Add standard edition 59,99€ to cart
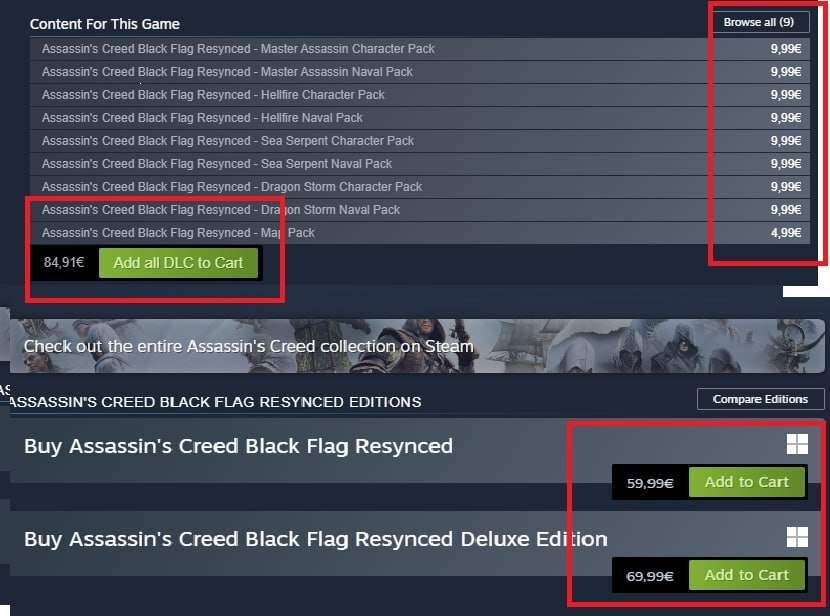 click(746, 482)
